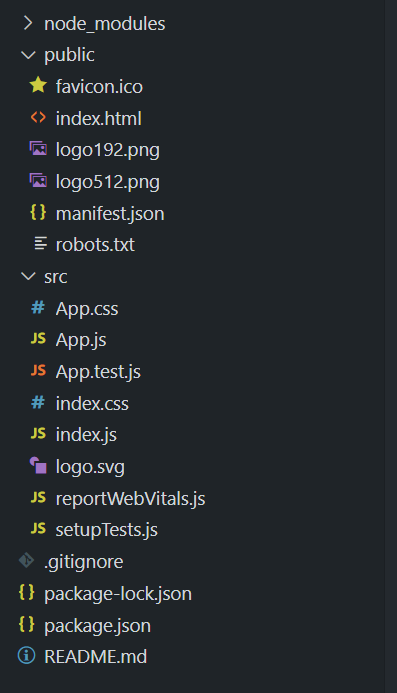Open the App.test.js file
This screenshot has width=397, height=693.
click(98, 372)
